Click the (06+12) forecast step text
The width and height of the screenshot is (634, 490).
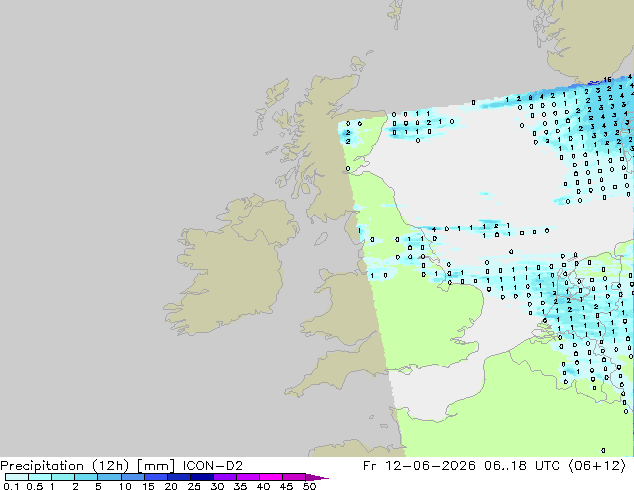point(597,466)
